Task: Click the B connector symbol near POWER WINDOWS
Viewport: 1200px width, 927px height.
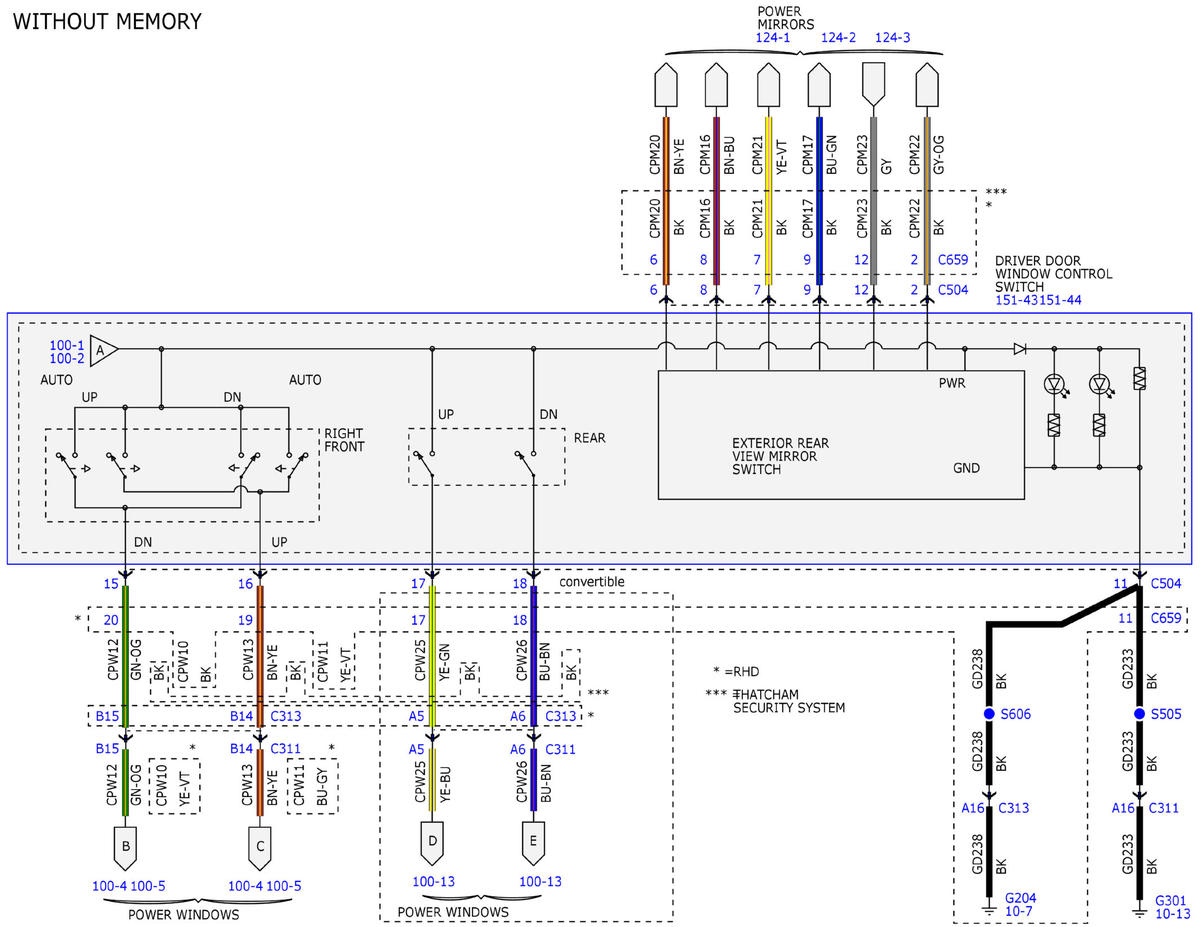Action: [x=126, y=848]
